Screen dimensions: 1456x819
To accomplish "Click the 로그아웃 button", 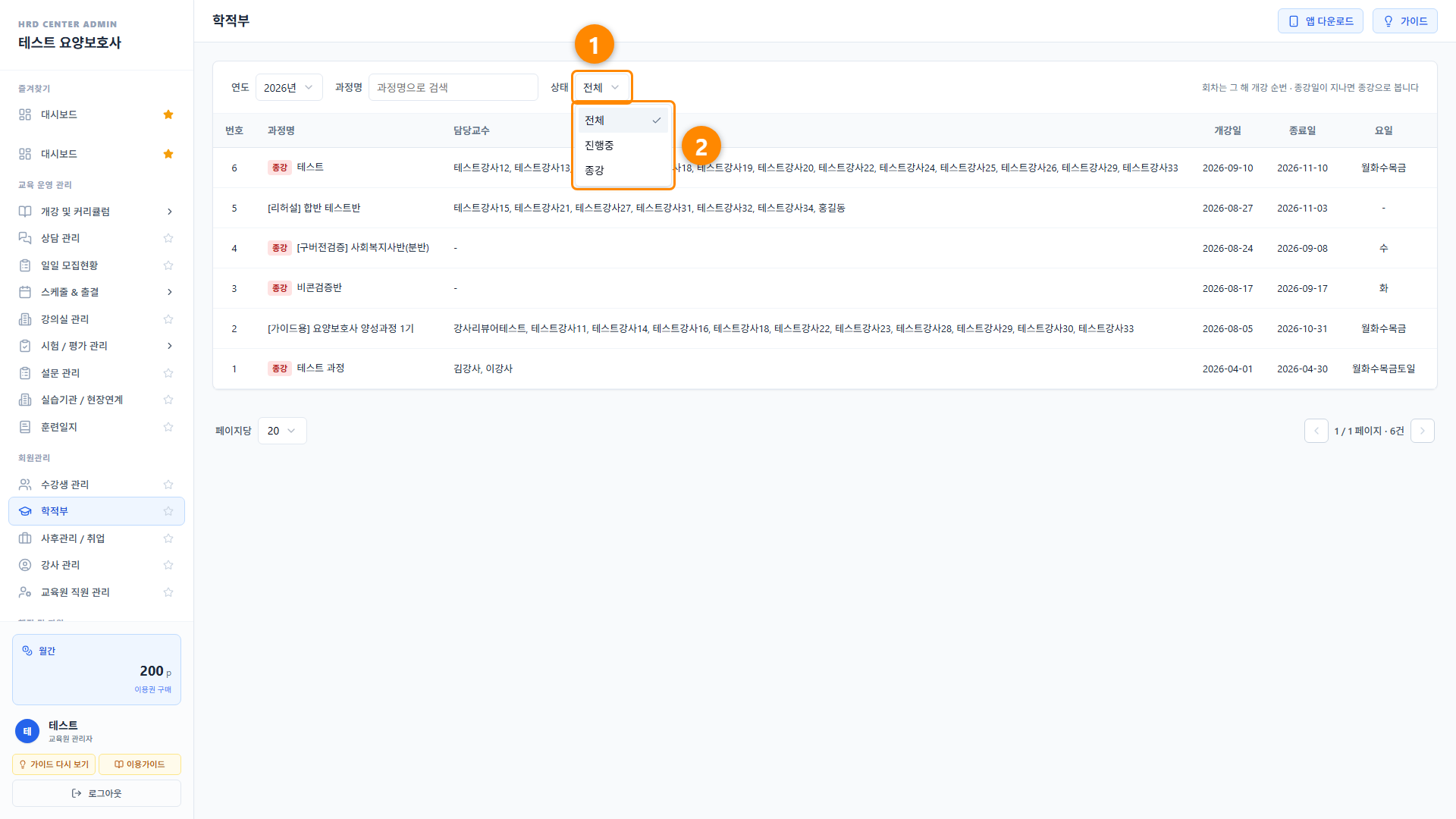I will 96,793.
